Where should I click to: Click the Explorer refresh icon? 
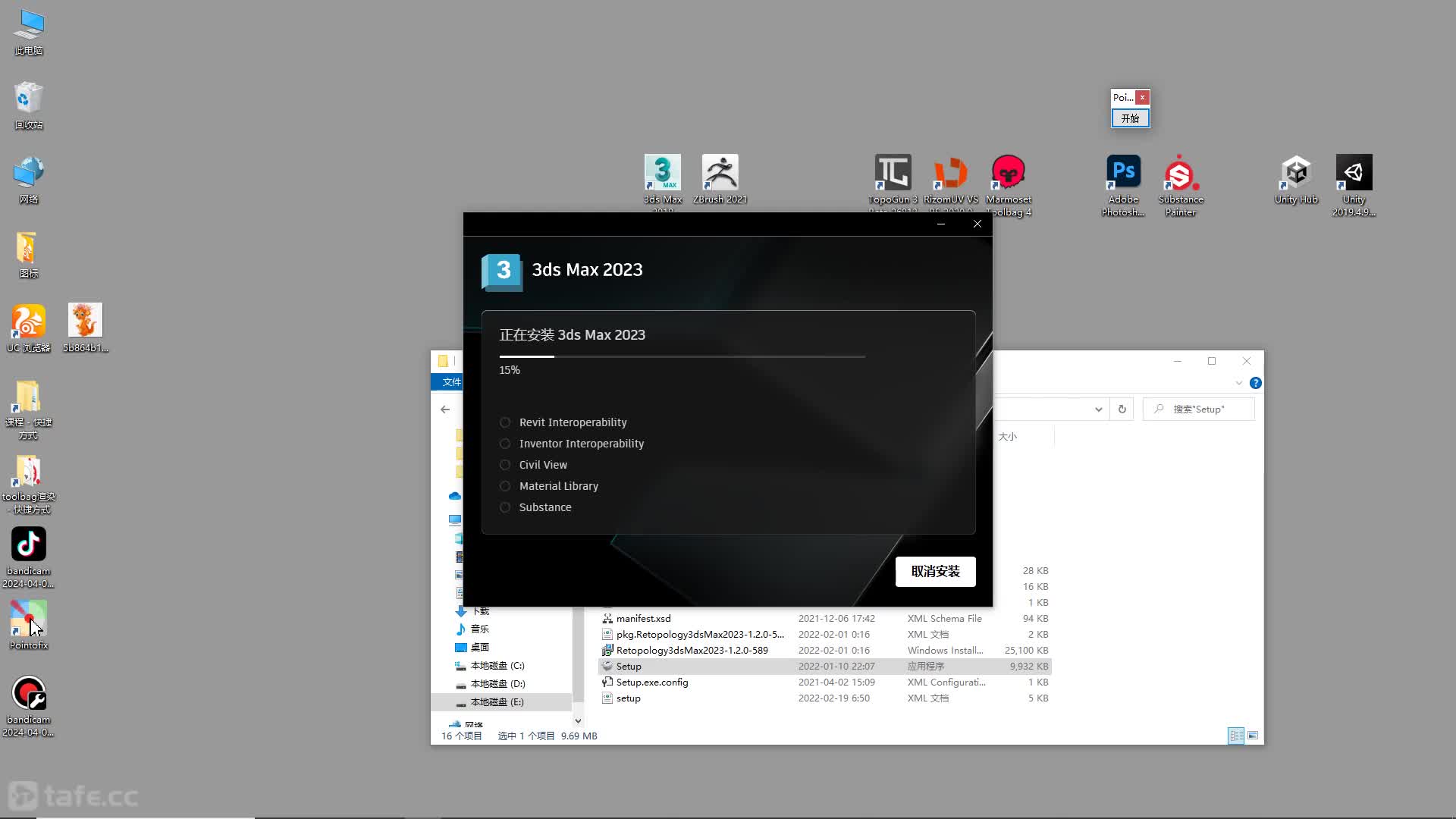(1122, 409)
